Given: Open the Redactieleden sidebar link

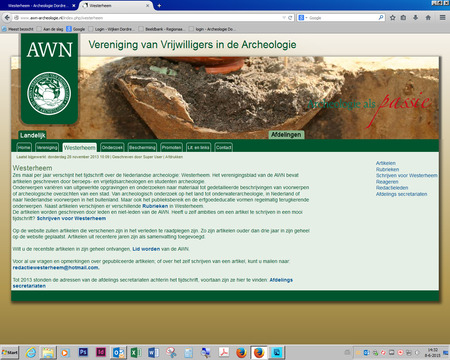Looking at the screenshot, I should coord(392,188).
